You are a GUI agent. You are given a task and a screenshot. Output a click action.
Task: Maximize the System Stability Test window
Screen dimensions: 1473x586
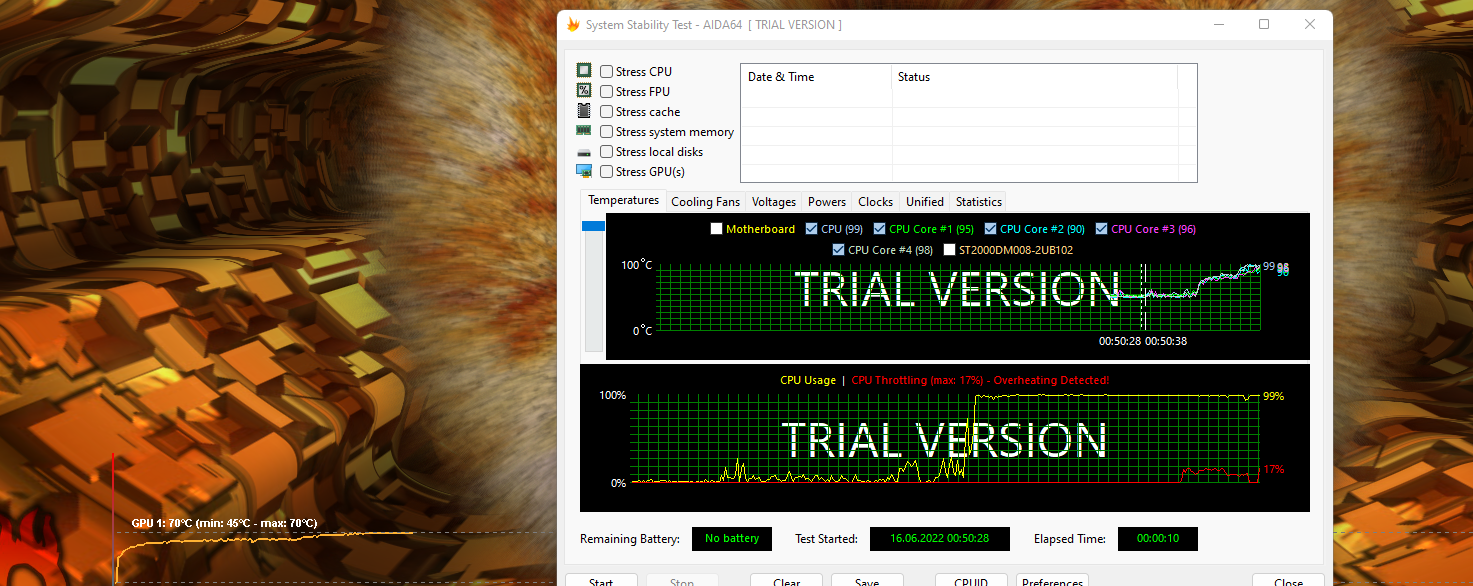1264,24
